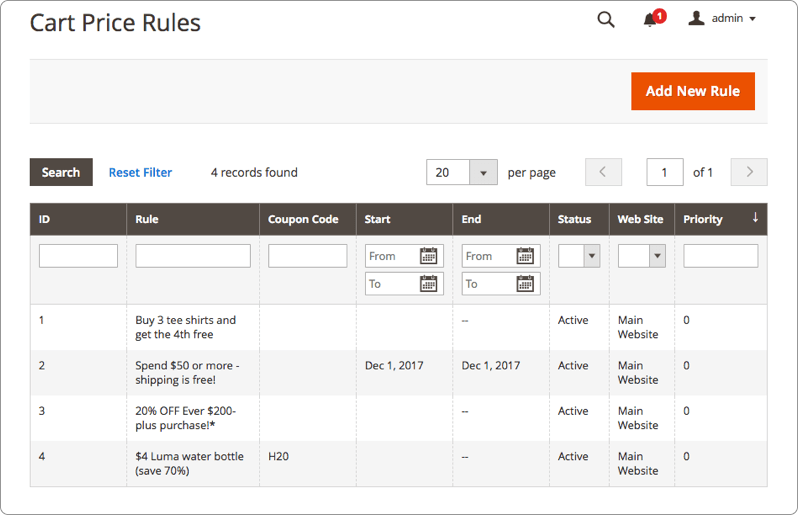
Task: Go to the next page arrow
Action: (749, 172)
